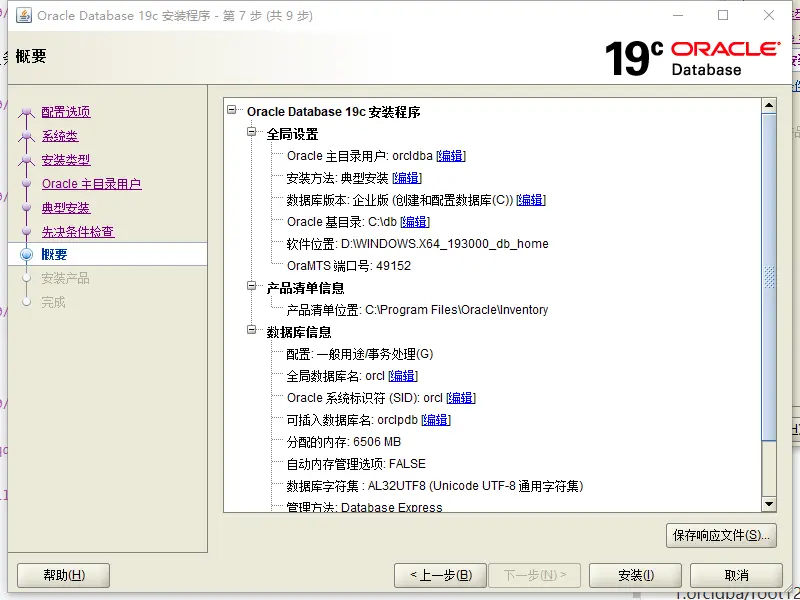Collapse the 产品清单信息 tree section

[x=252, y=286]
